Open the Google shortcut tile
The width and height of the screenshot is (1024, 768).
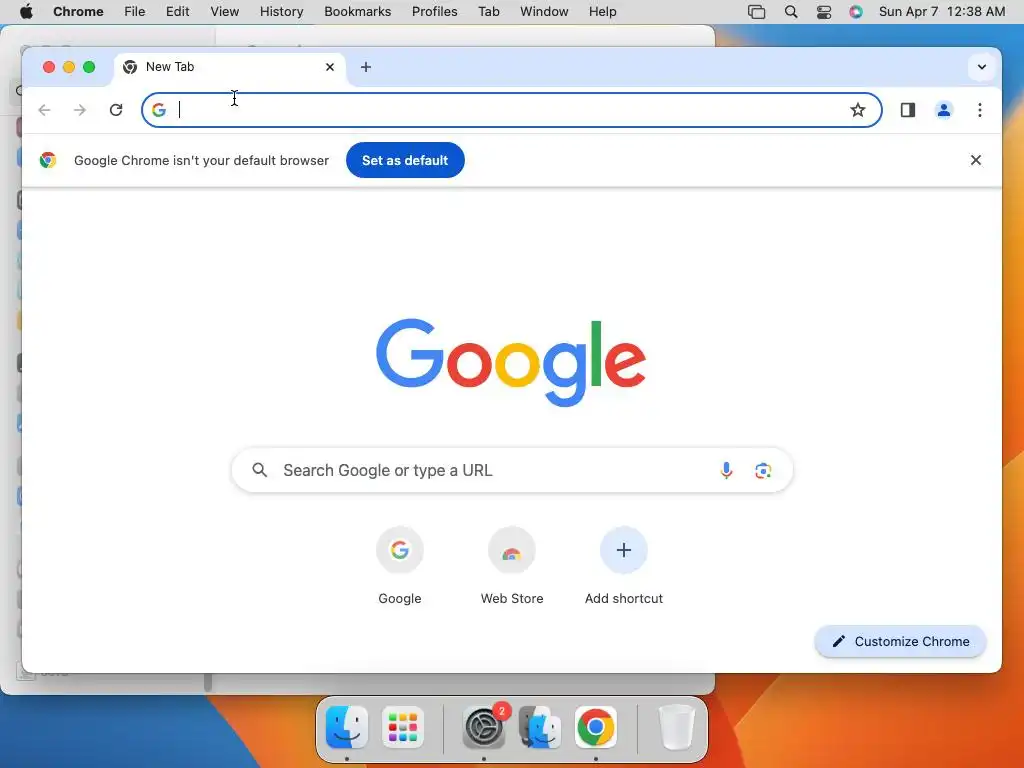point(400,566)
